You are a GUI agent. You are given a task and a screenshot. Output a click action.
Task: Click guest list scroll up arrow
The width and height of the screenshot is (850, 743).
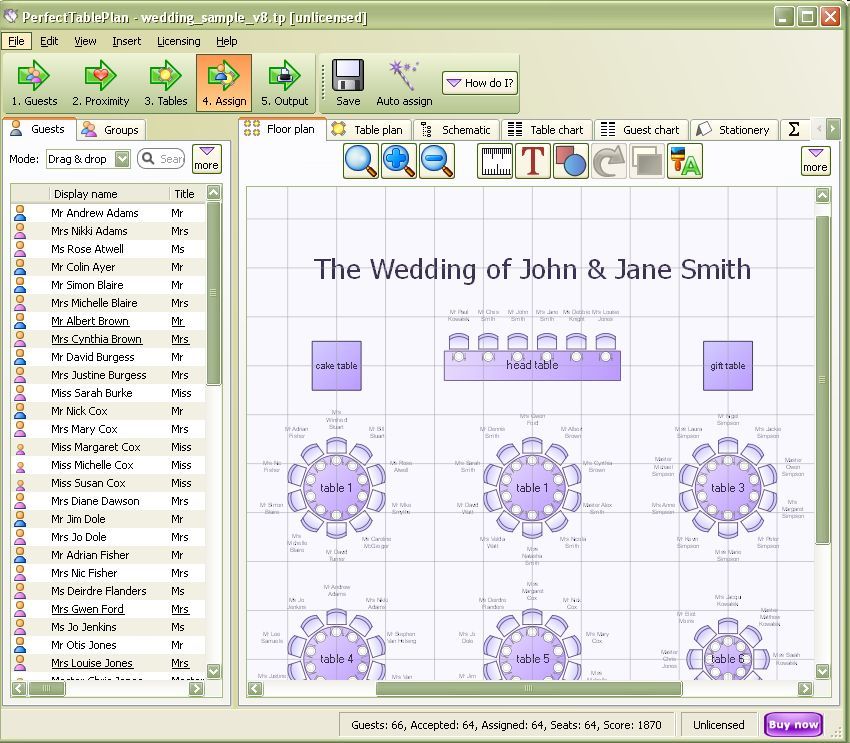pyautogui.click(x=214, y=192)
